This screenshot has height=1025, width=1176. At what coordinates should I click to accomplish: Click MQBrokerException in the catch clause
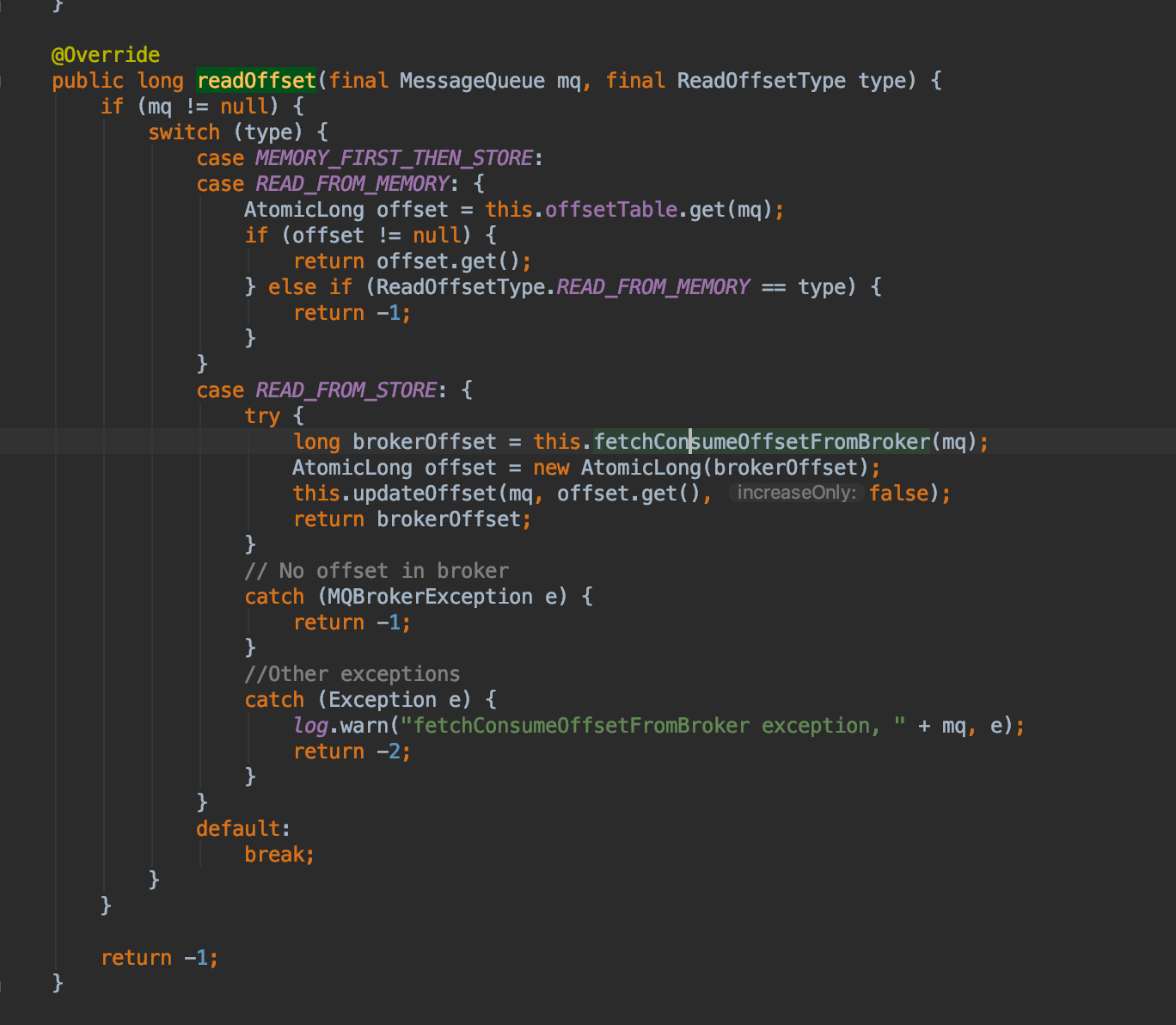pos(431,597)
